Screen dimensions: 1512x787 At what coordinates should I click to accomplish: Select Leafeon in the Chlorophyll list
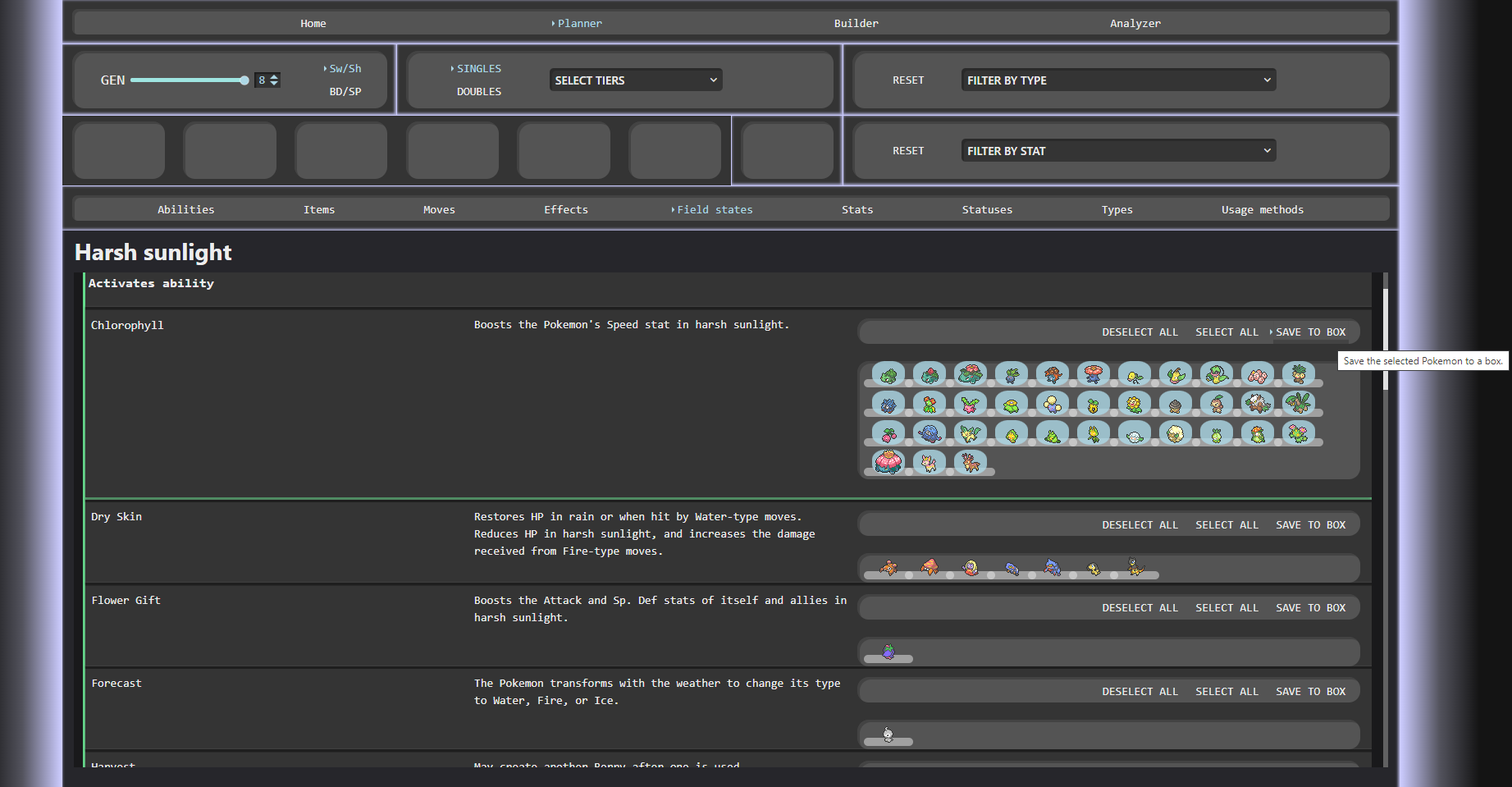pos(971,432)
